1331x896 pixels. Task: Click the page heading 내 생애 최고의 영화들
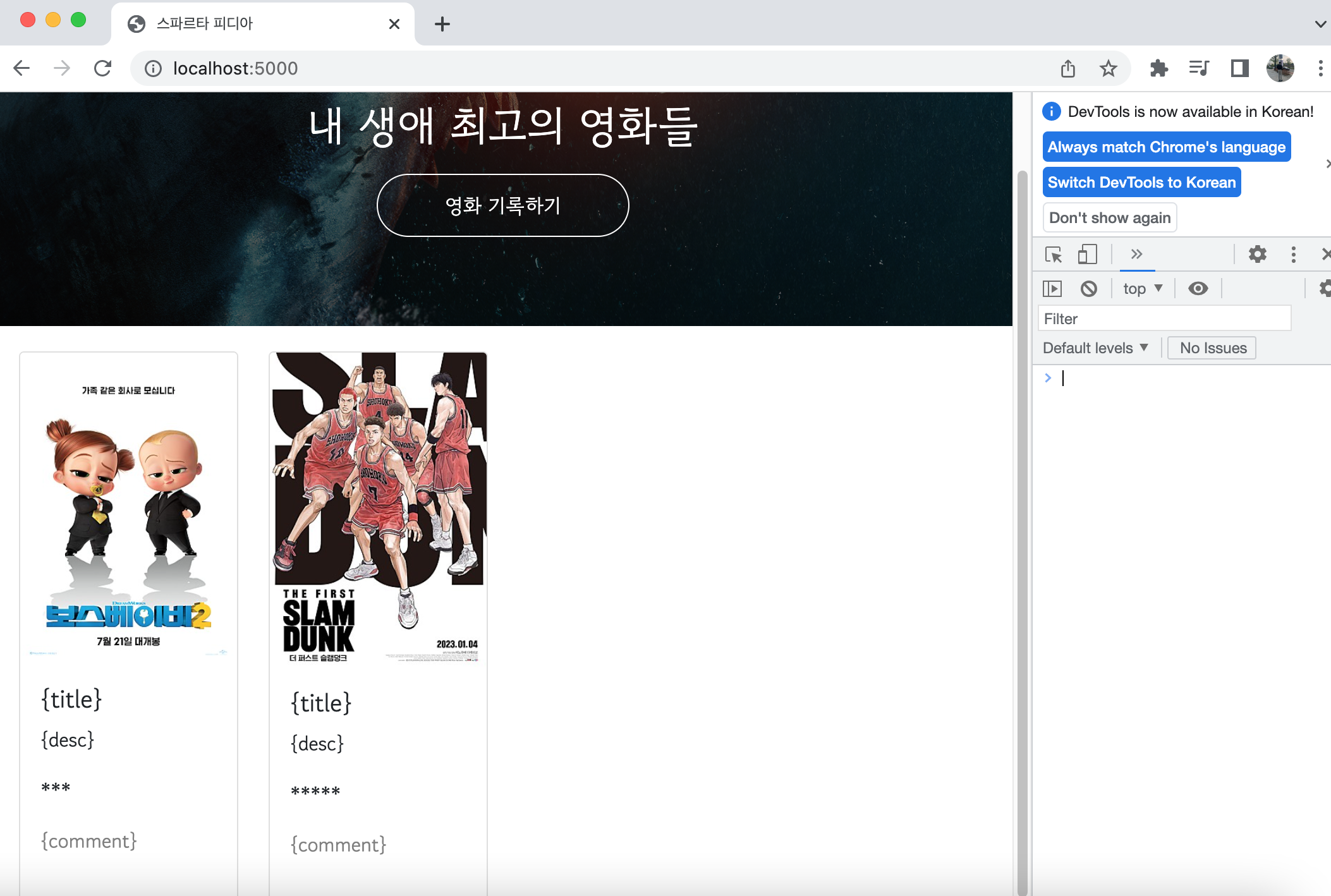pos(503,126)
